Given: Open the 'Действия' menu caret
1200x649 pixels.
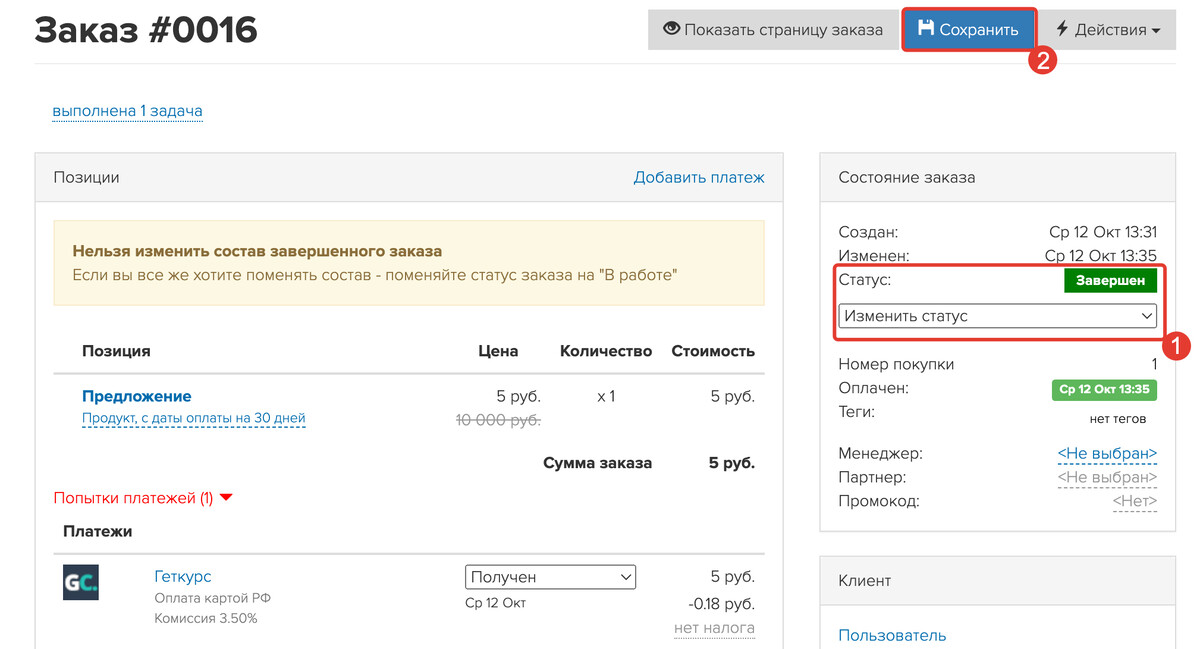Looking at the screenshot, I should pyautogui.click(x=1156, y=31).
